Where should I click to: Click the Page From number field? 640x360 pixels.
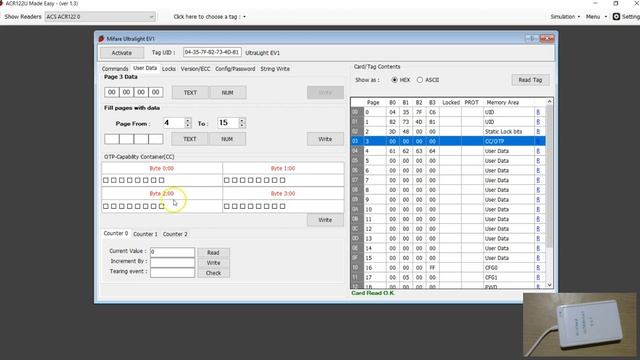174,123
